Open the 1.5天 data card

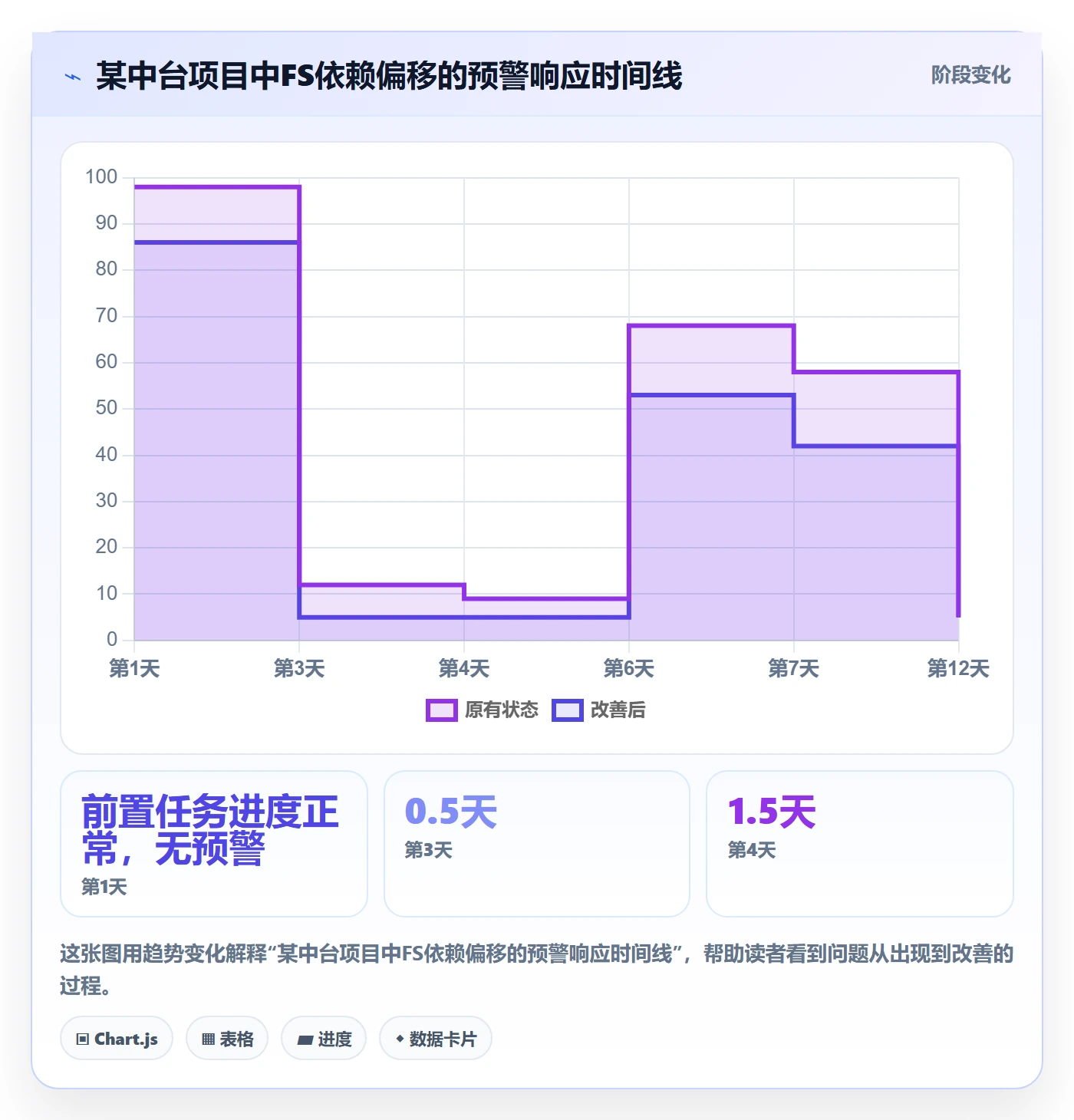pyautogui.click(x=860, y=844)
